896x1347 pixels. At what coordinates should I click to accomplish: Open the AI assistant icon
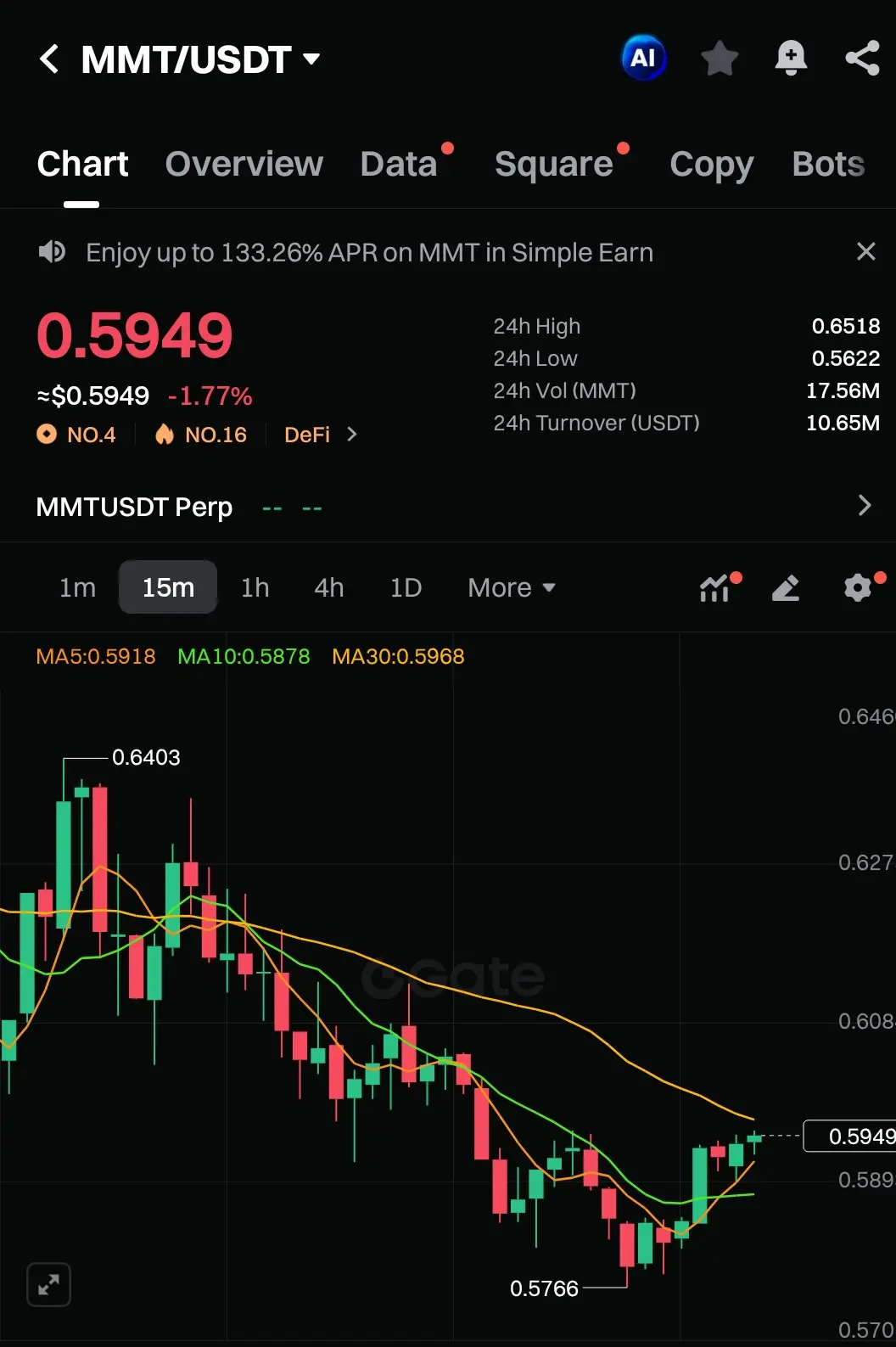coord(643,58)
